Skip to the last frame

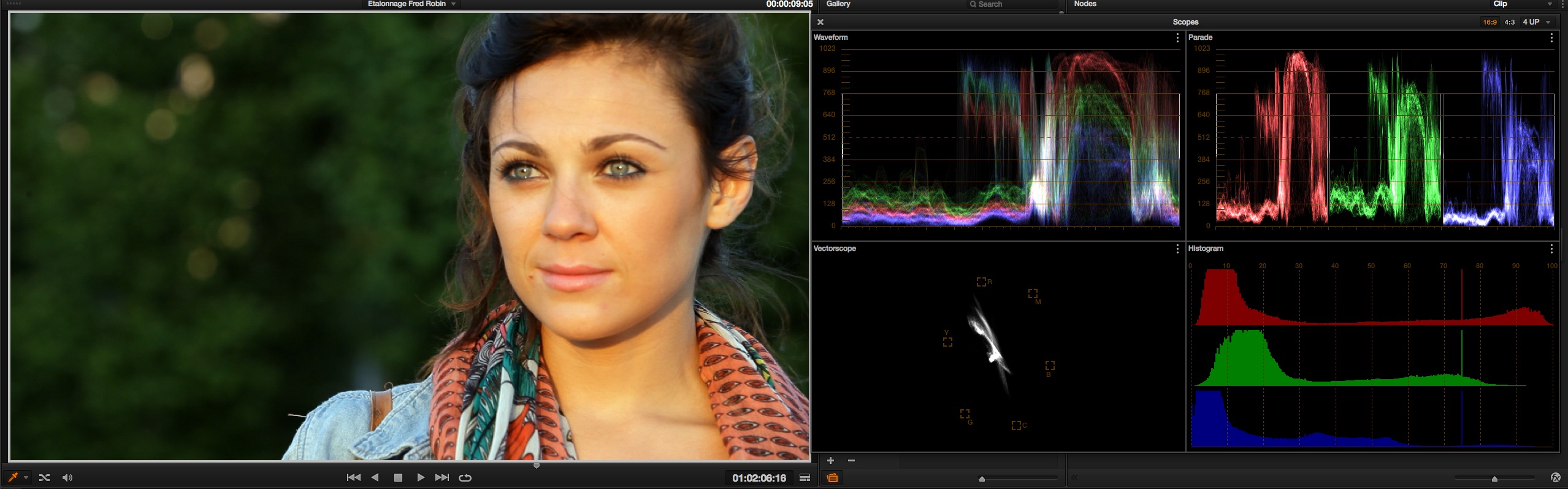[x=442, y=477]
